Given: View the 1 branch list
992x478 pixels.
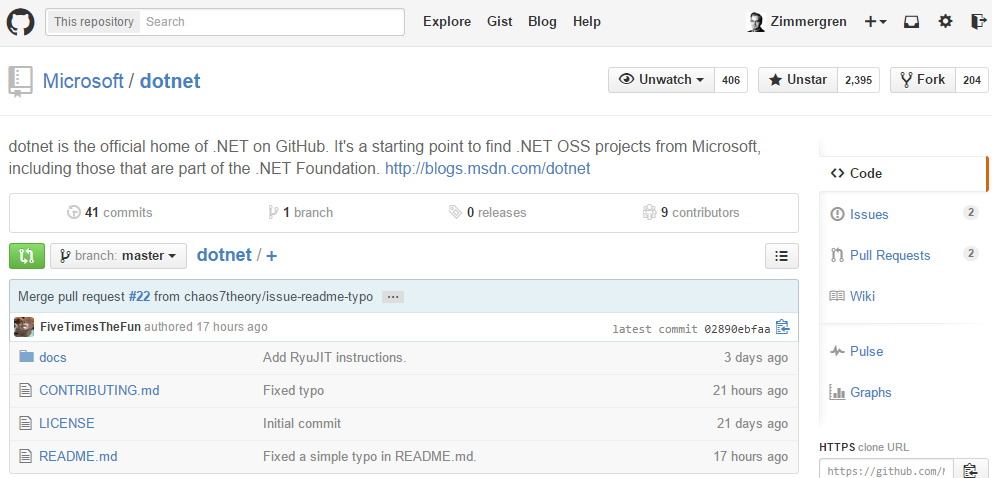Looking at the screenshot, I should [x=301, y=212].
